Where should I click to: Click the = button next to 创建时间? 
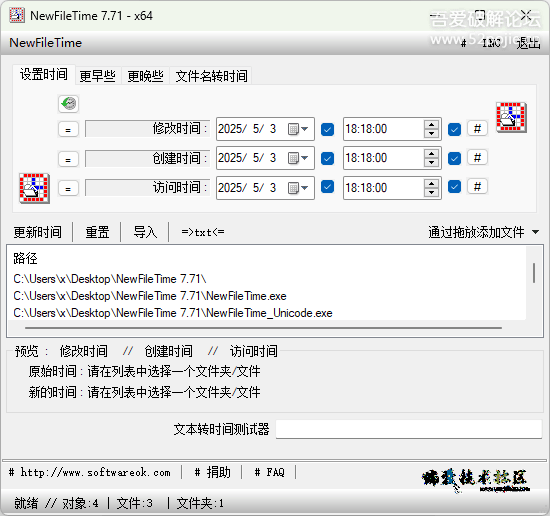(68, 159)
